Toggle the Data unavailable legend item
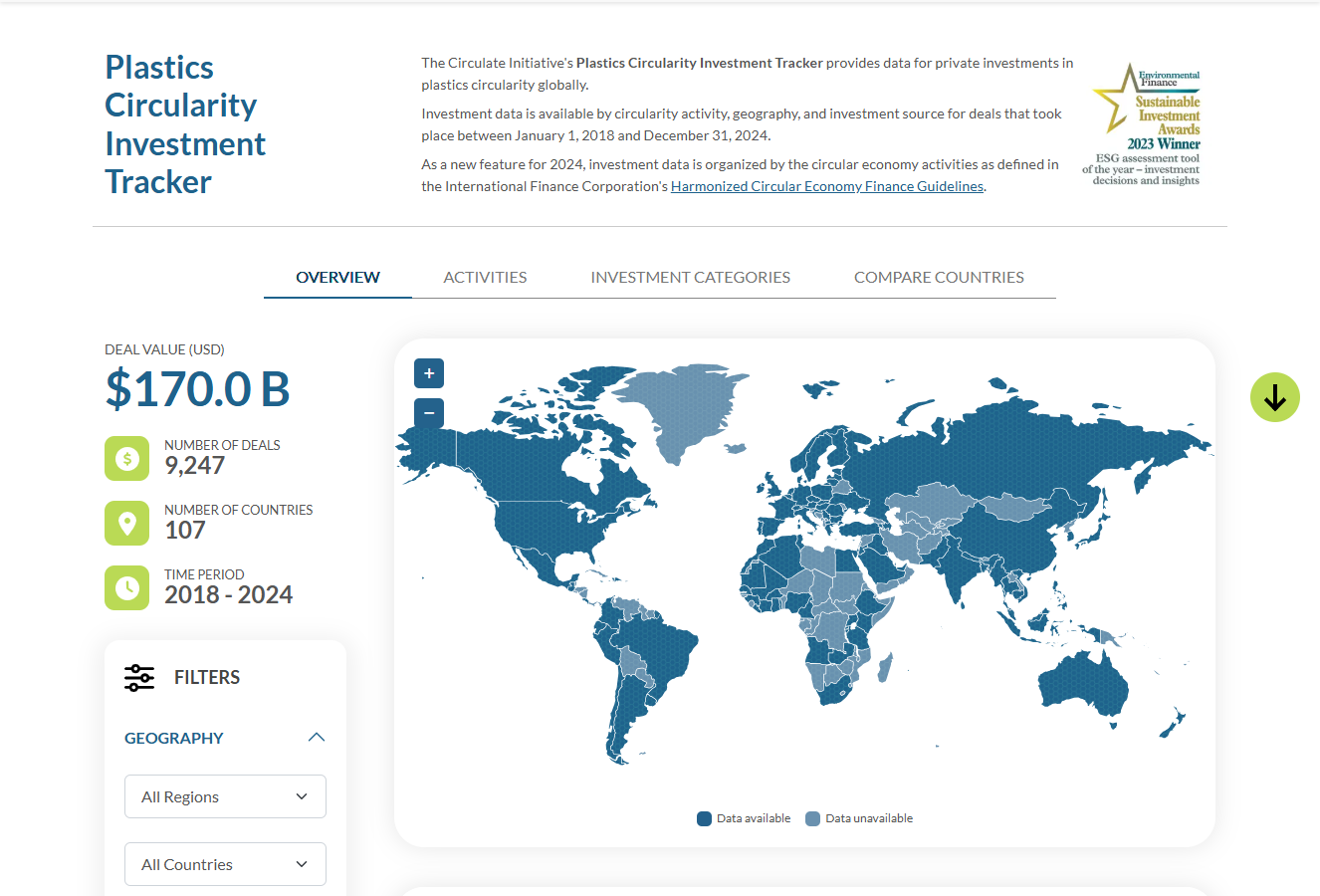 tap(859, 818)
